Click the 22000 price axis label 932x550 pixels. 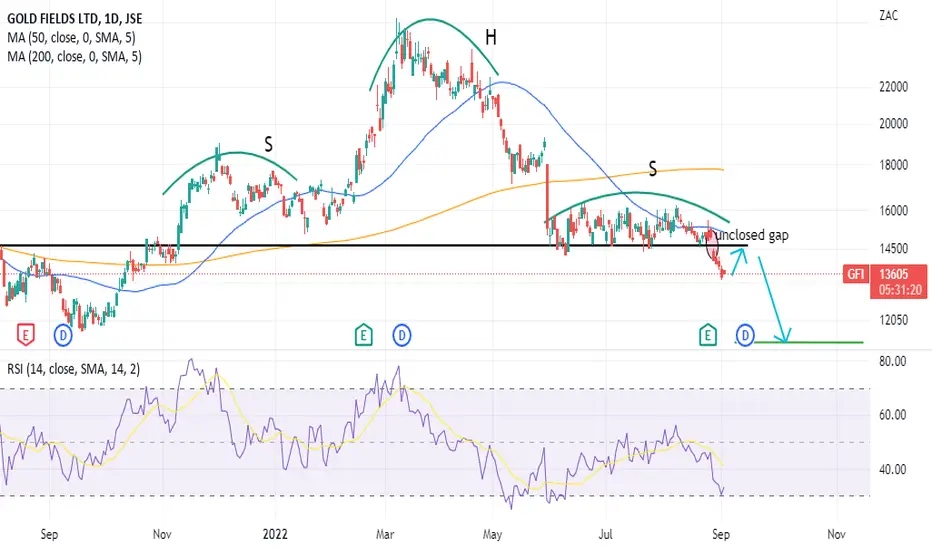(893, 87)
